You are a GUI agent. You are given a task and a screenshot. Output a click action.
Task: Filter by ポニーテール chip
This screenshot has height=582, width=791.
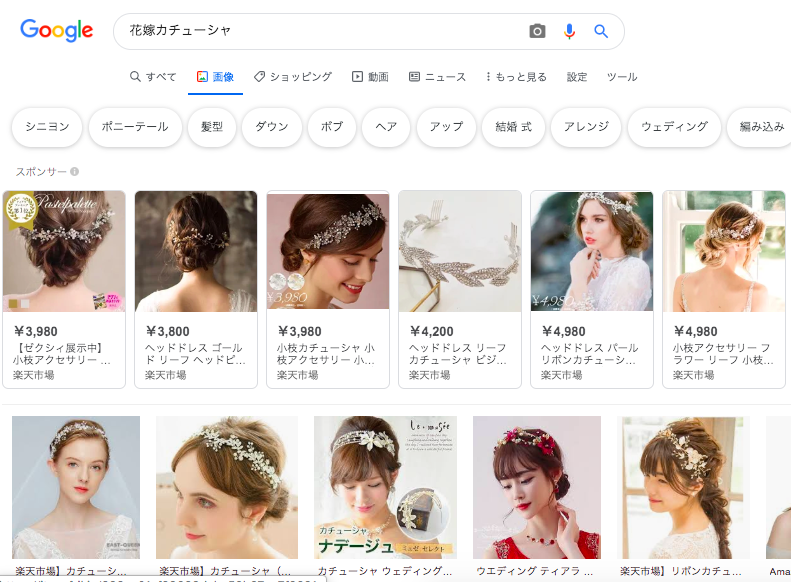(x=135, y=127)
